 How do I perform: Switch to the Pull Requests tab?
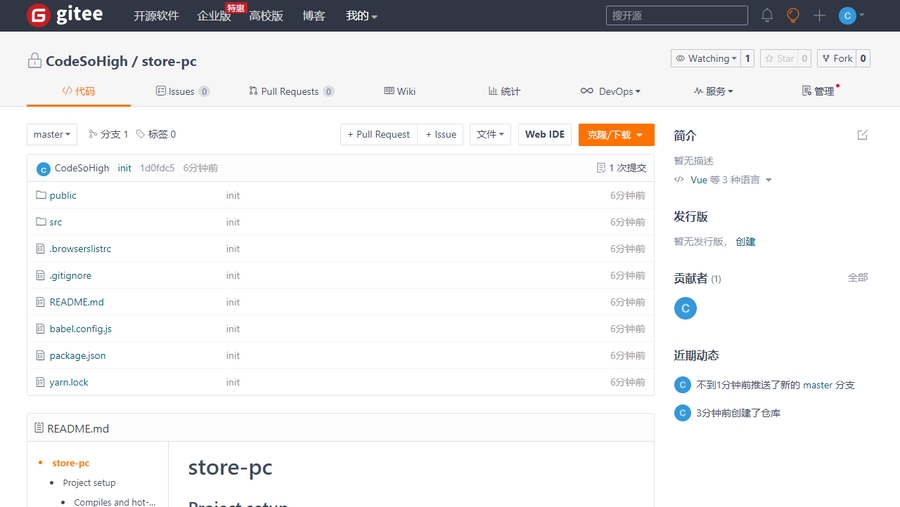point(289,91)
